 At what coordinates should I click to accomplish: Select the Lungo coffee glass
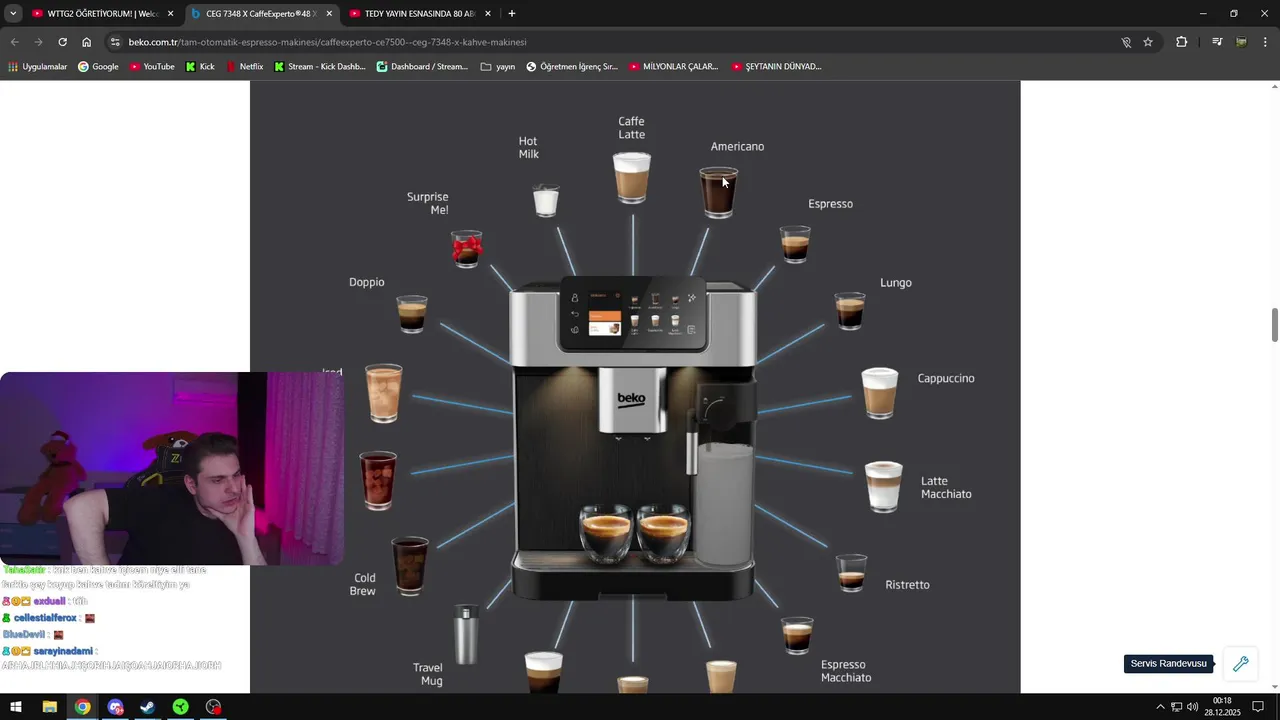[850, 311]
